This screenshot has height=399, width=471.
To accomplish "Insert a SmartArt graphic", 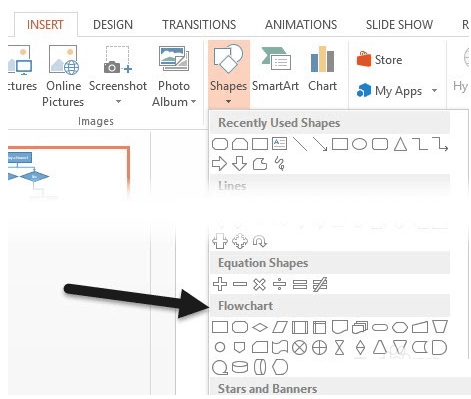I will pyautogui.click(x=275, y=69).
